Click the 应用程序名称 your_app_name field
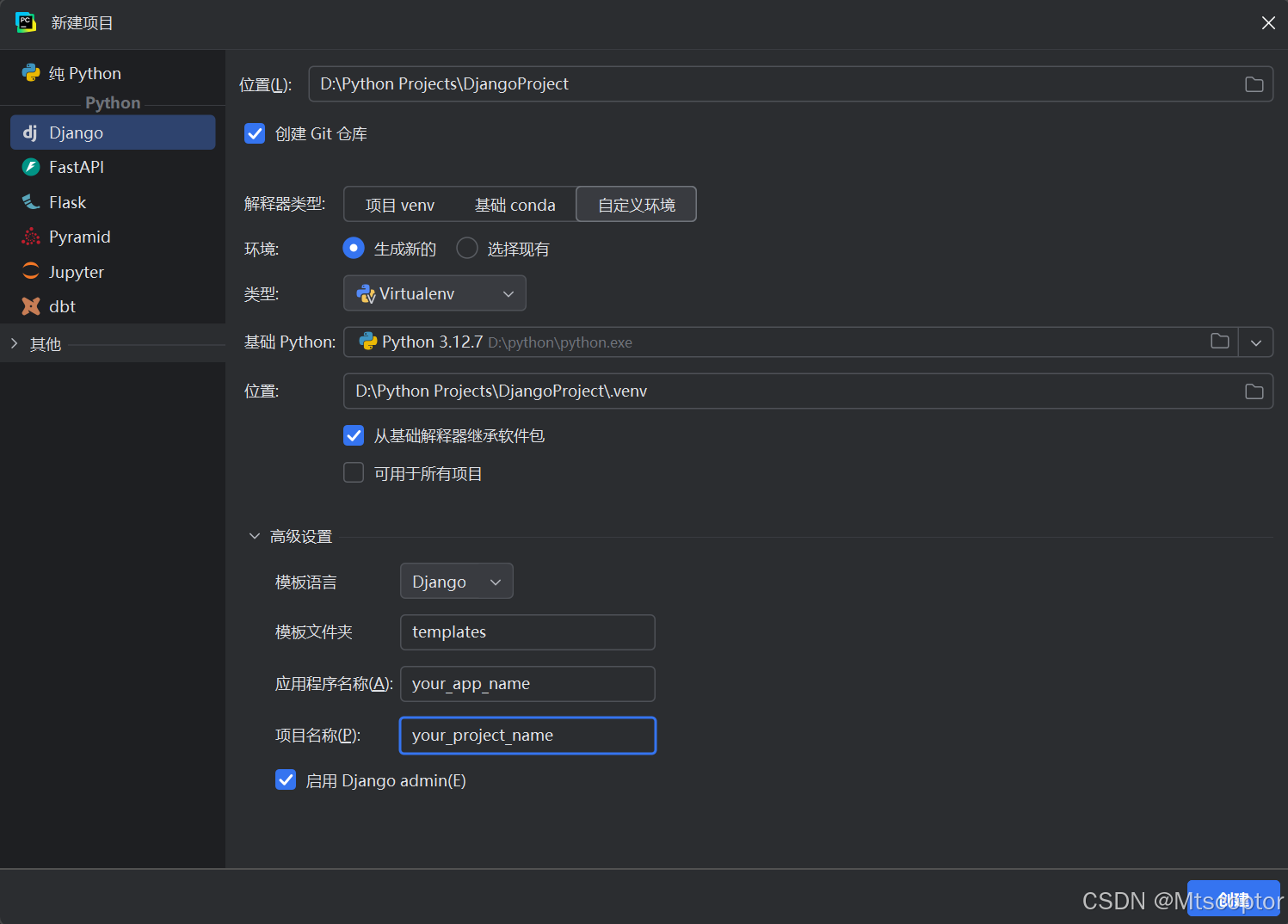 pyautogui.click(x=527, y=684)
